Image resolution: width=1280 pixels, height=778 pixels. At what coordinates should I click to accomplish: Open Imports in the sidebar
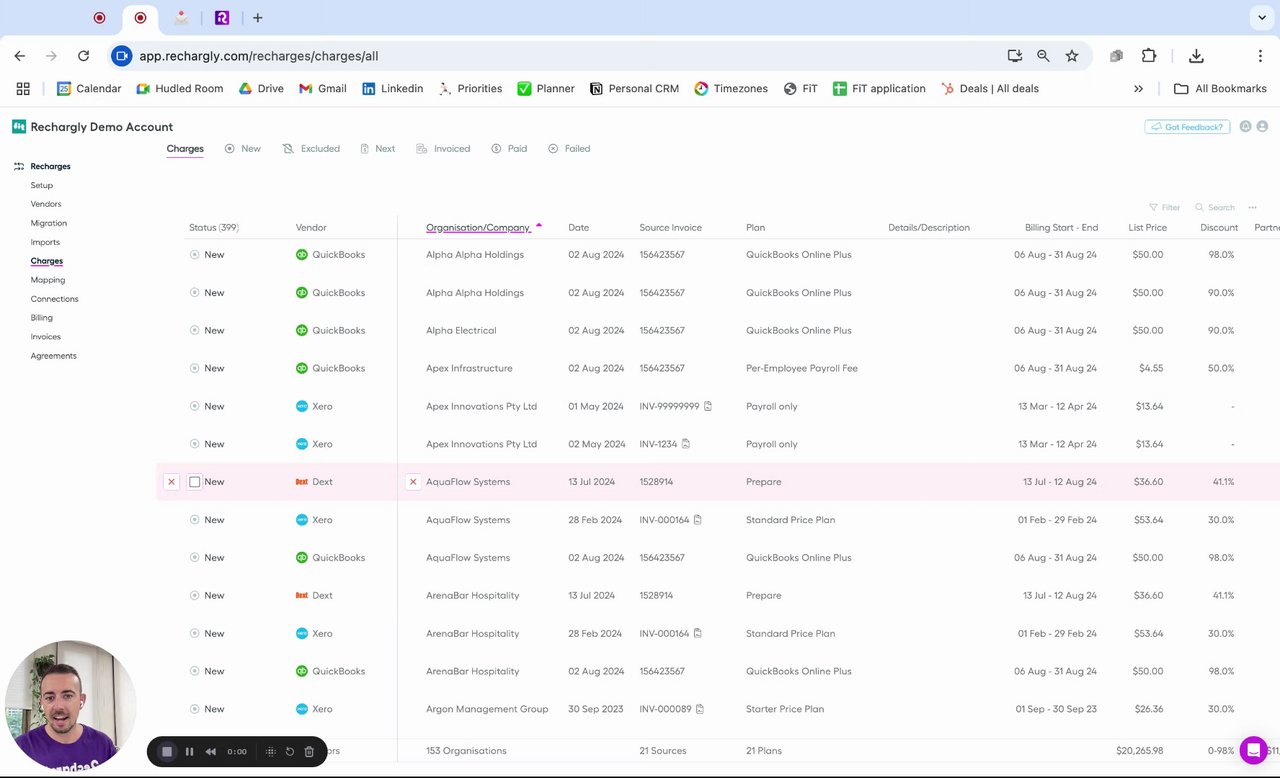(x=45, y=242)
